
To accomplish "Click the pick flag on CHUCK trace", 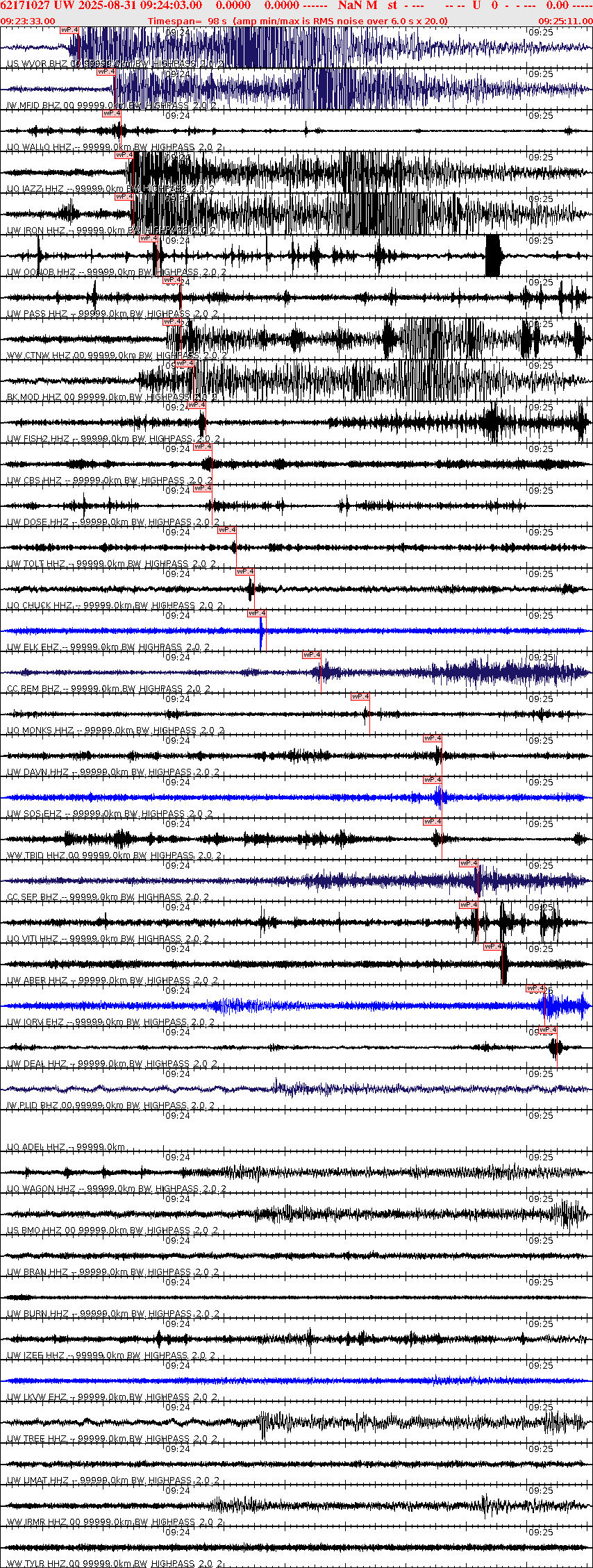I will [244, 572].
